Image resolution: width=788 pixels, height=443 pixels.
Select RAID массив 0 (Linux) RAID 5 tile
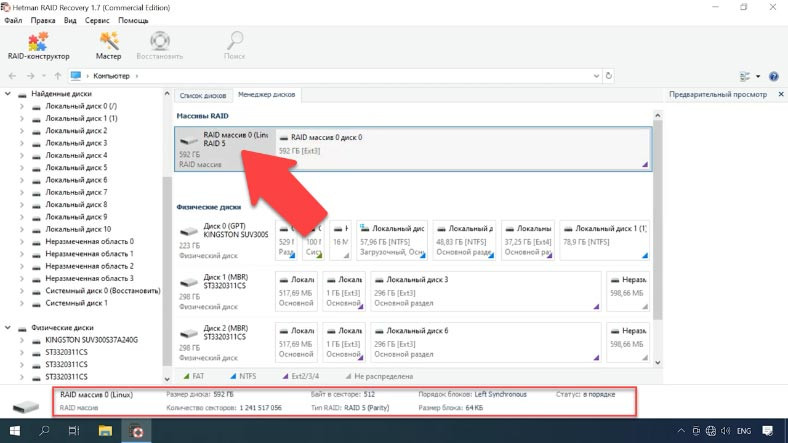(x=223, y=148)
